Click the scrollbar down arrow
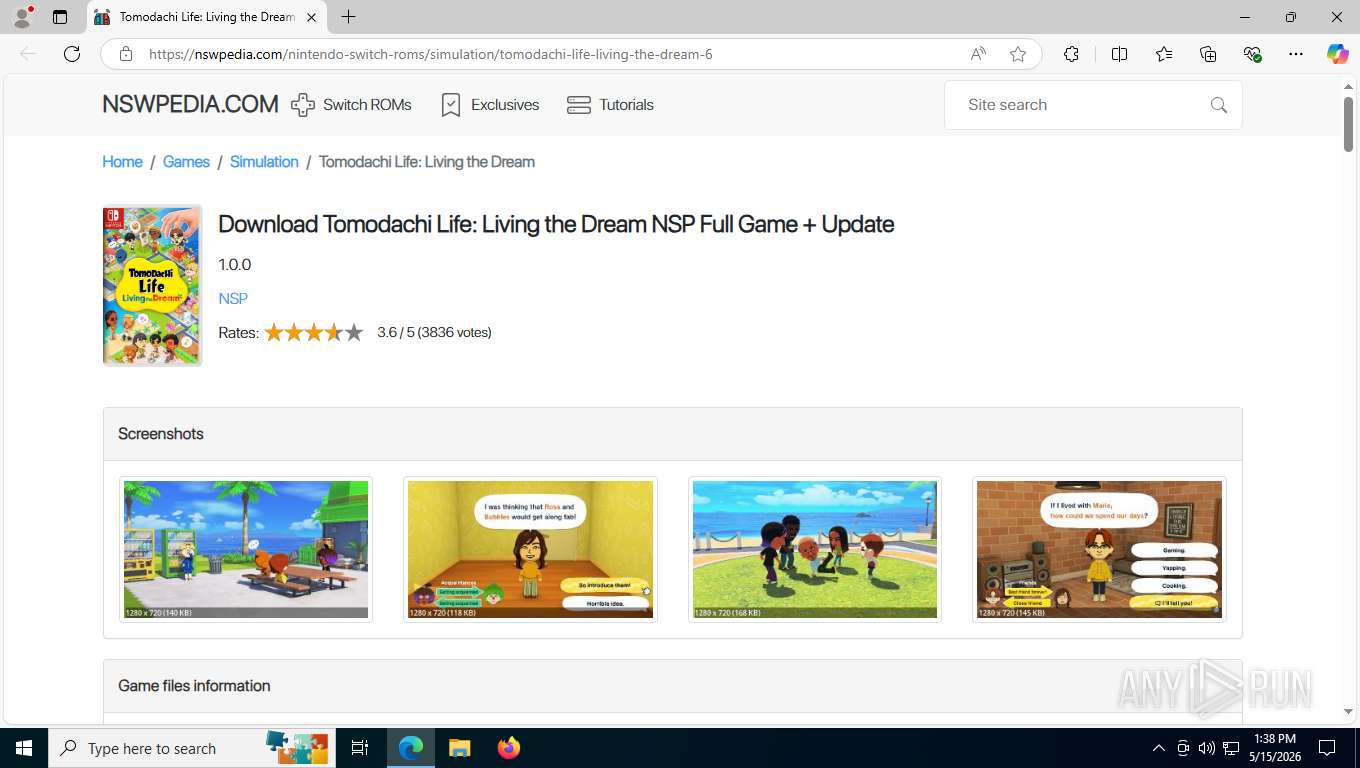Screen dimensions: 1360x768 pyautogui.click(x=1348, y=711)
